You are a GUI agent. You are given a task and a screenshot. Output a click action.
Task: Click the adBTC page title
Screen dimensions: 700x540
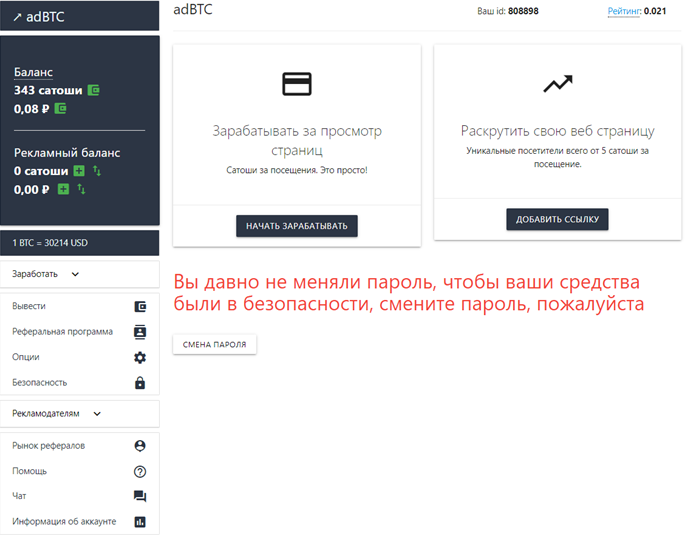click(193, 9)
